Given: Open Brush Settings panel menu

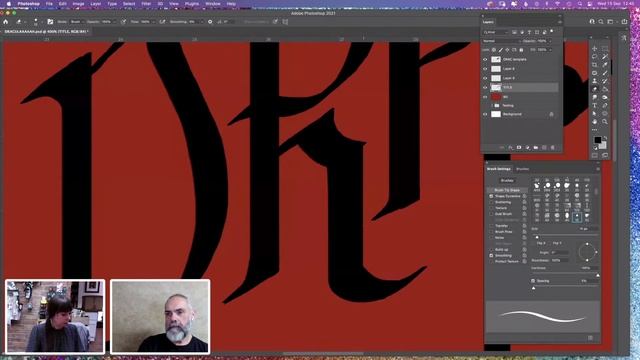Looking at the screenshot, I should point(598,169).
